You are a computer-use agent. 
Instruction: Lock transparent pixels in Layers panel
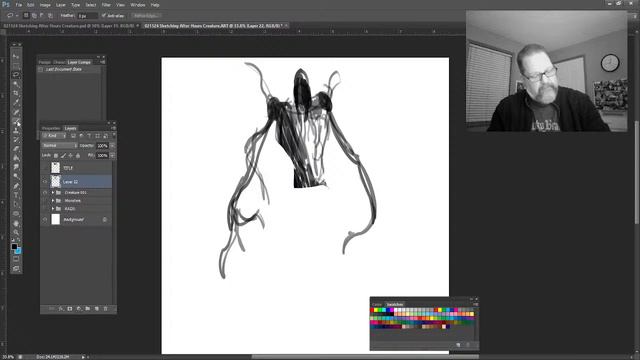56,156
